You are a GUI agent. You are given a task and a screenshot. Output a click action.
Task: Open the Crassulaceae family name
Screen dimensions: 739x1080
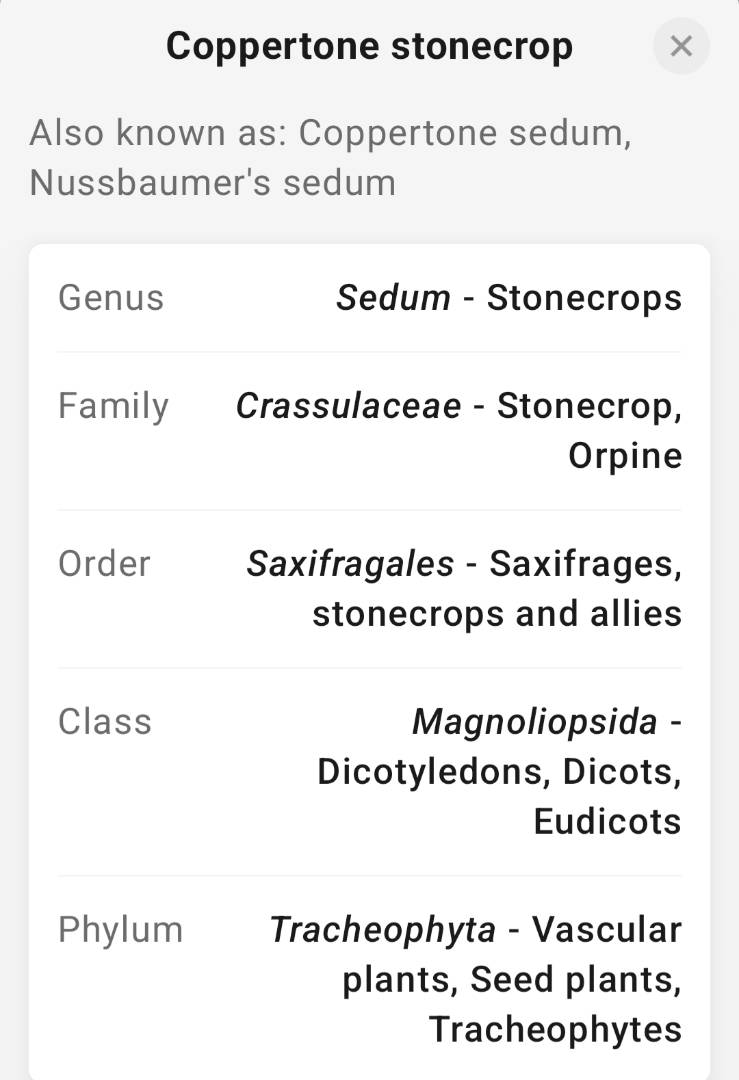348,406
